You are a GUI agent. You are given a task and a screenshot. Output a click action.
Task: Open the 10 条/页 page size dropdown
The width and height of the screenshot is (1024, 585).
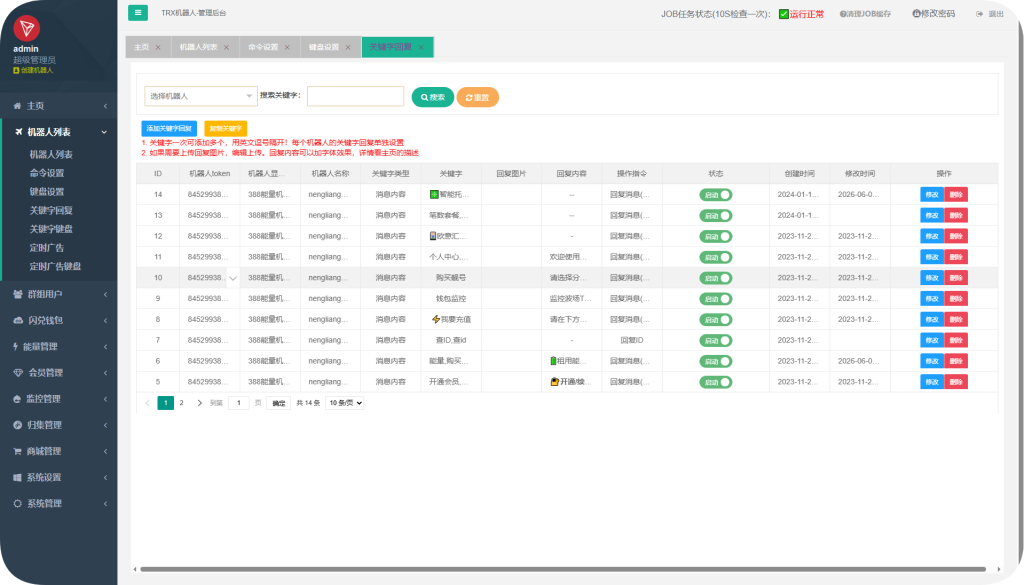[x=345, y=403]
